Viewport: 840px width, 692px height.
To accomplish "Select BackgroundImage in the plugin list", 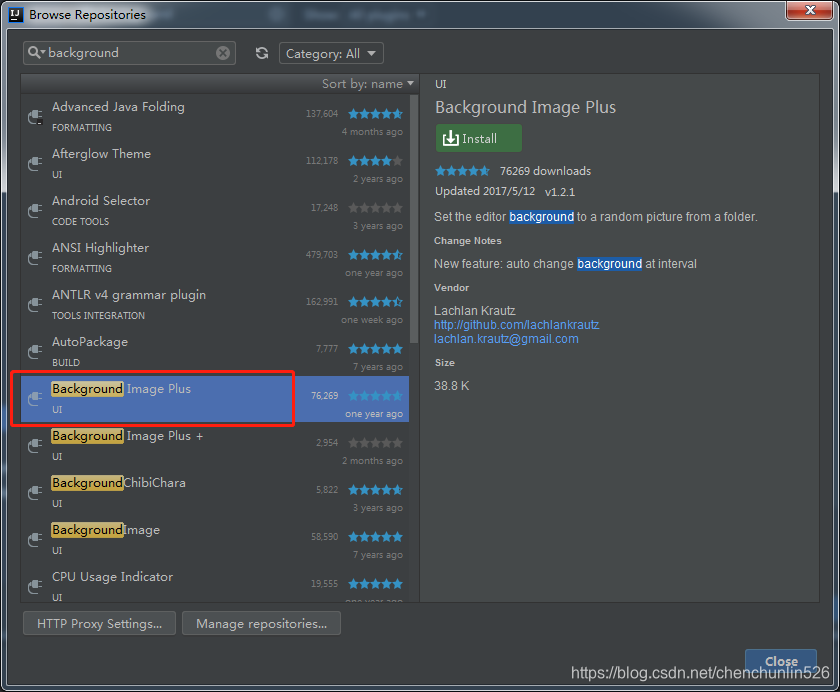I will pyautogui.click(x=215, y=540).
